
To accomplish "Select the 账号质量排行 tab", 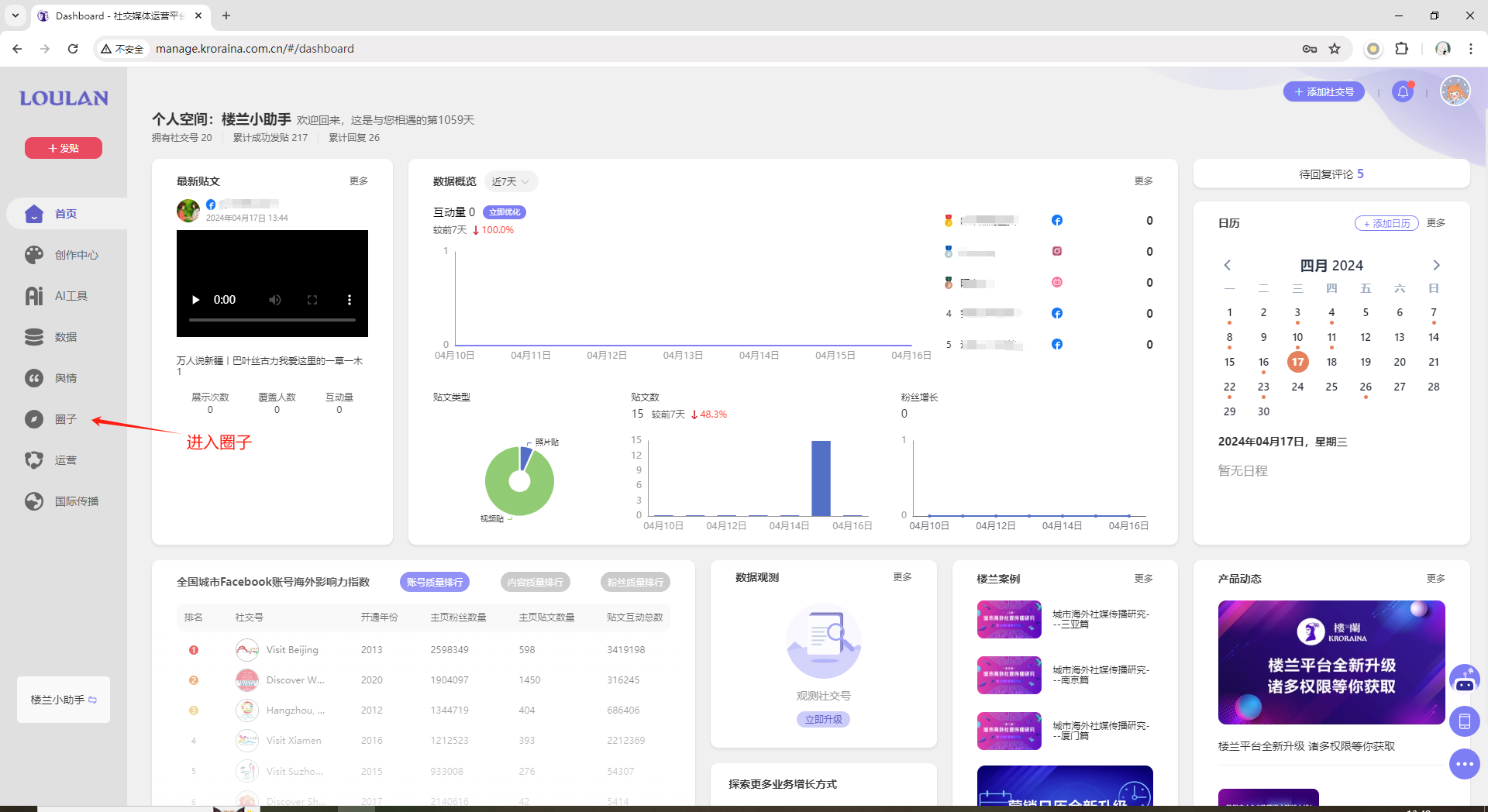I will point(435,582).
